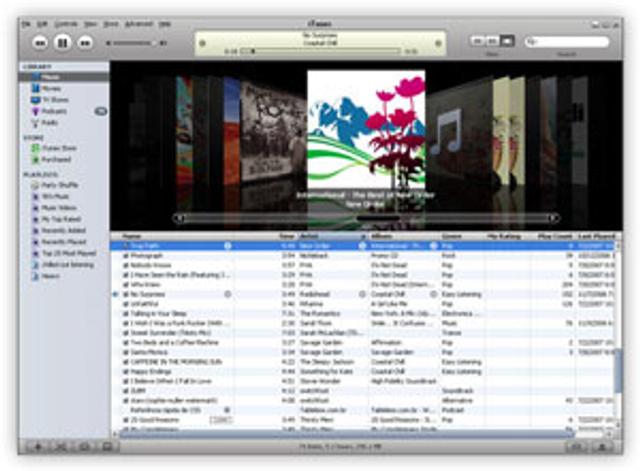Viewport: 640px width, 471px height.
Task: Click the store arrow next to No Surprises
Action: pyautogui.click(x=228, y=294)
